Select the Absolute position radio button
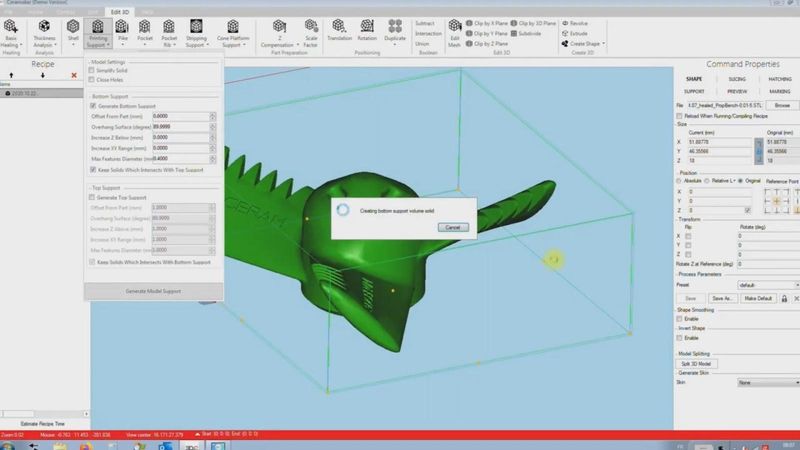800x450 pixels. pos(681,181)
